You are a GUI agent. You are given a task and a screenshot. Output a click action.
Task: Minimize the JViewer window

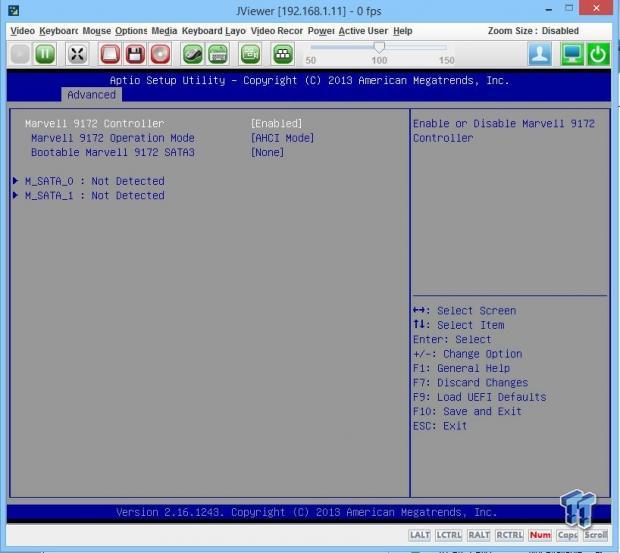[549, 9]
